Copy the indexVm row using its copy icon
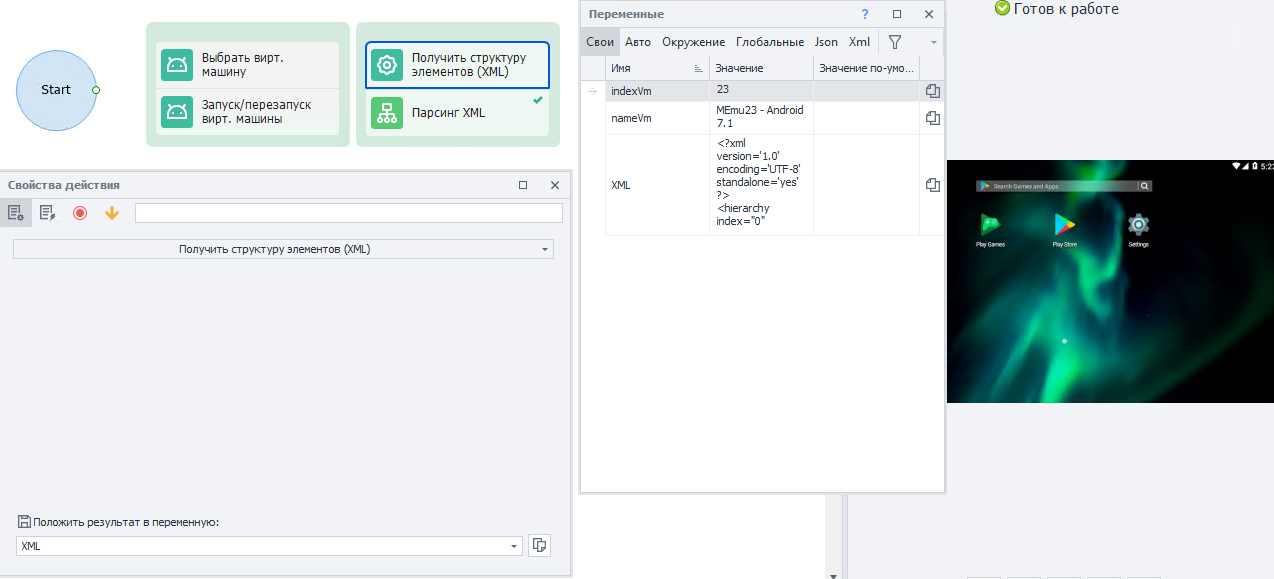This screenshot has width=1274, height=579. (x=932, y=91)
